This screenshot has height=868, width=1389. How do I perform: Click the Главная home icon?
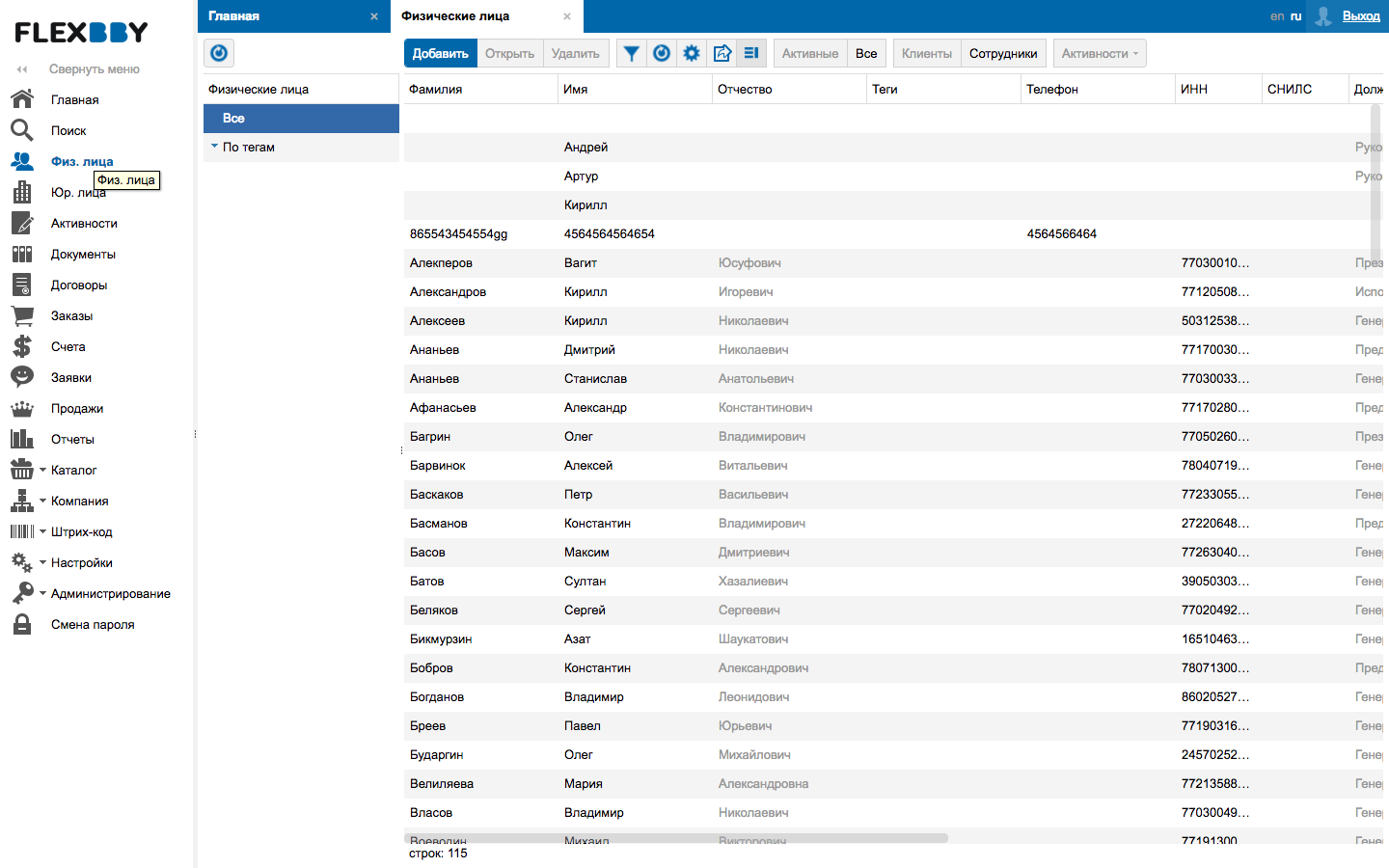[22, 99]
